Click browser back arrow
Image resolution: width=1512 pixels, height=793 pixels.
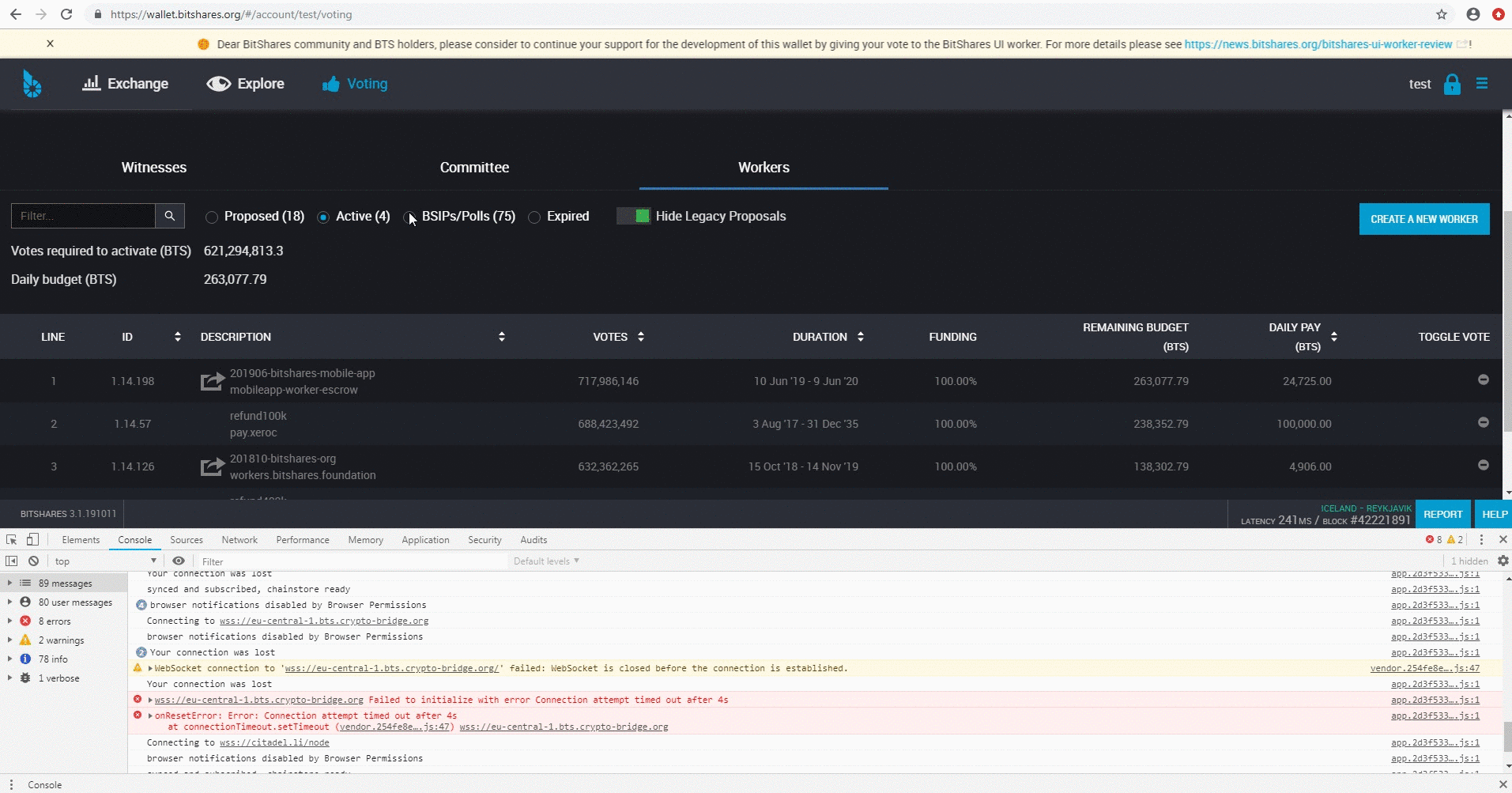click(16, 14)
